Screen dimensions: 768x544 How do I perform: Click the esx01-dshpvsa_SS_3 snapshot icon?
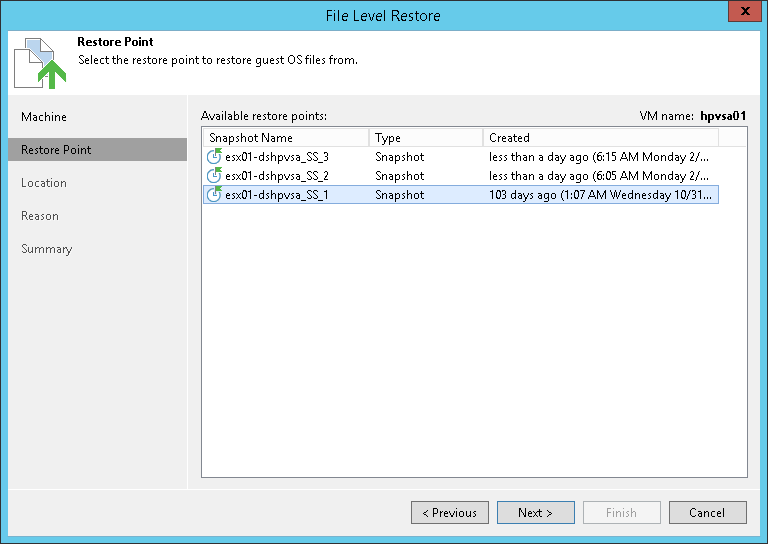214,157
